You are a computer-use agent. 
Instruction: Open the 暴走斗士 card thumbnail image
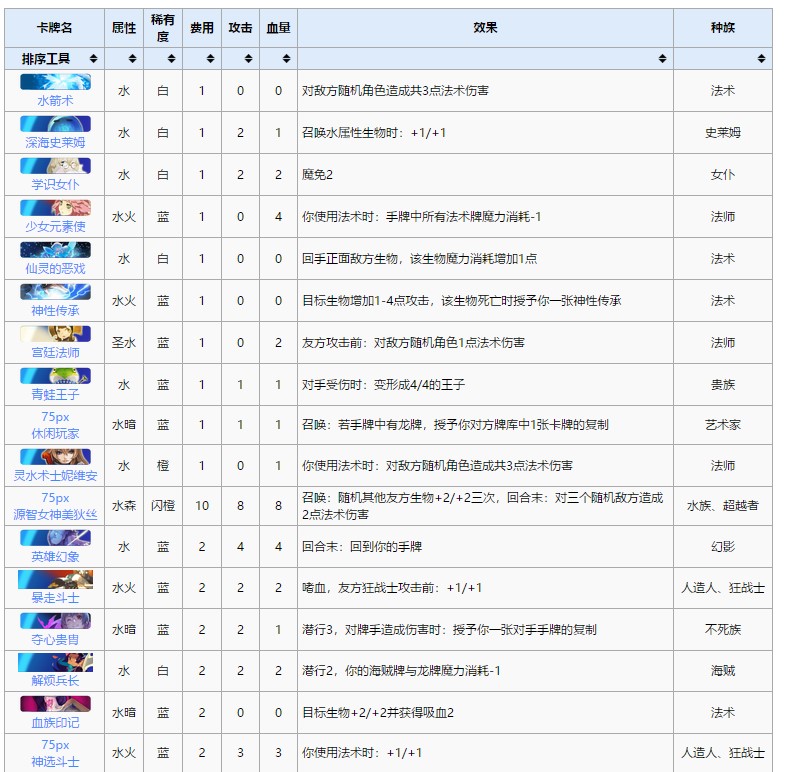click(55, 579)
